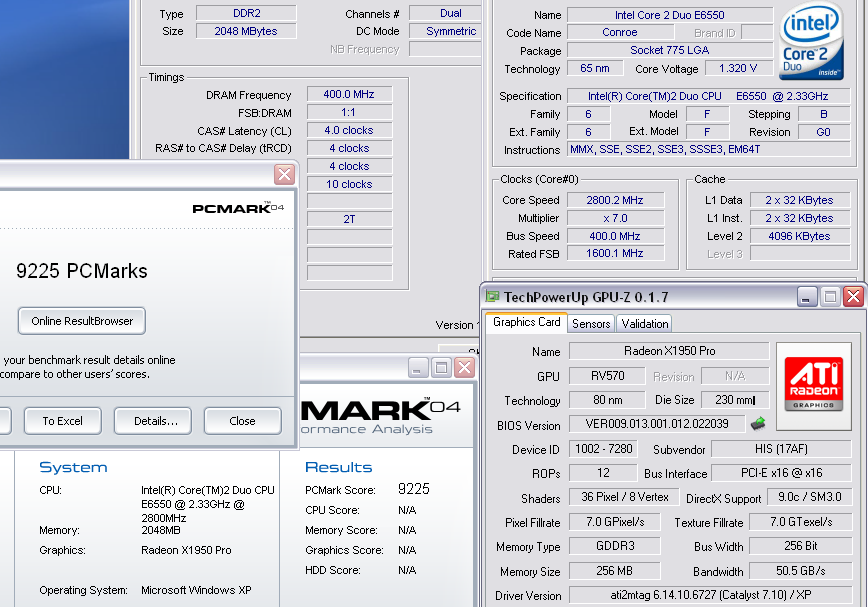The height and width of the screenshot is (607, 868).
Task: Close the PCMark04 main window
Action: coord(464,367)
